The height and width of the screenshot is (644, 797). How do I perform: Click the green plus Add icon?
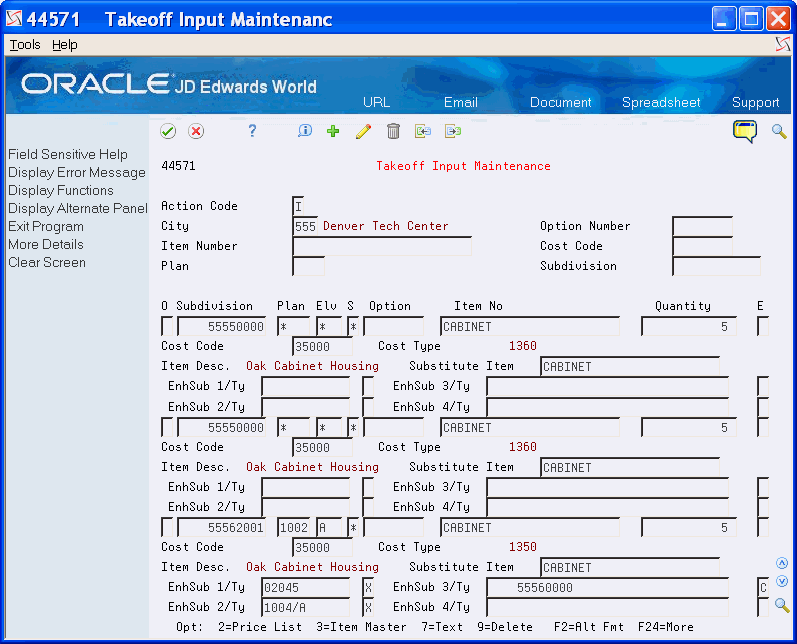[333, 131]
